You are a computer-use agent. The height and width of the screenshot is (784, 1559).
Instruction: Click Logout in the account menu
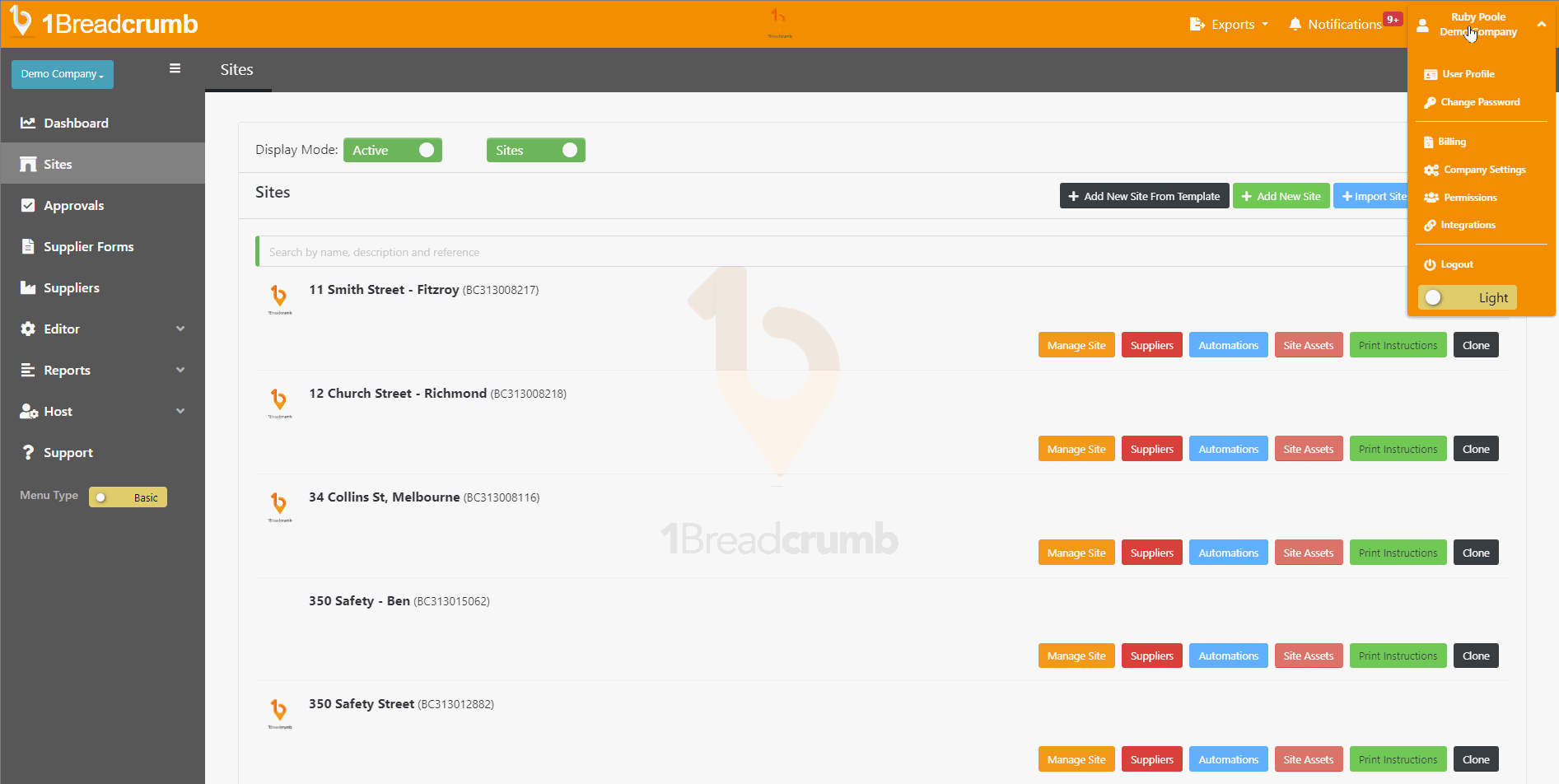click(1456, 264)
